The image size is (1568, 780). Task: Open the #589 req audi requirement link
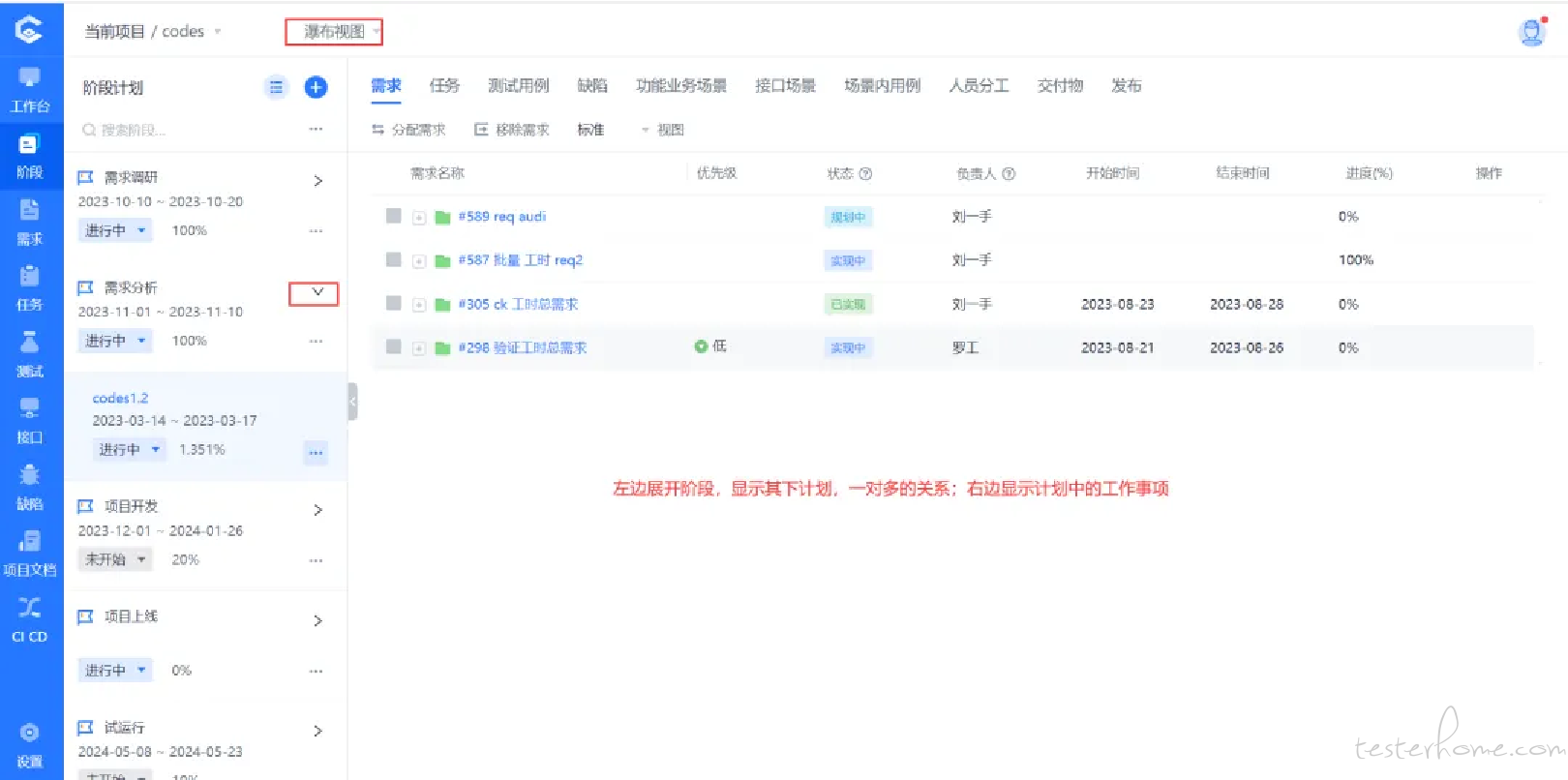pos(502,217)
